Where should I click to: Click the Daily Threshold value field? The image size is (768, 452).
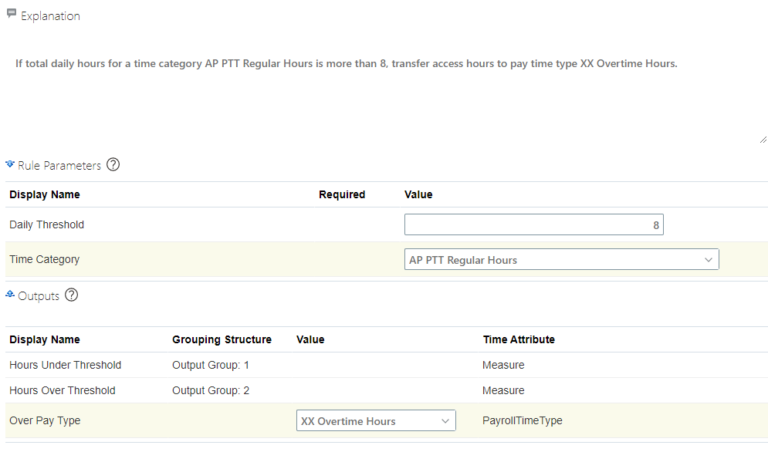coord(534,225)
